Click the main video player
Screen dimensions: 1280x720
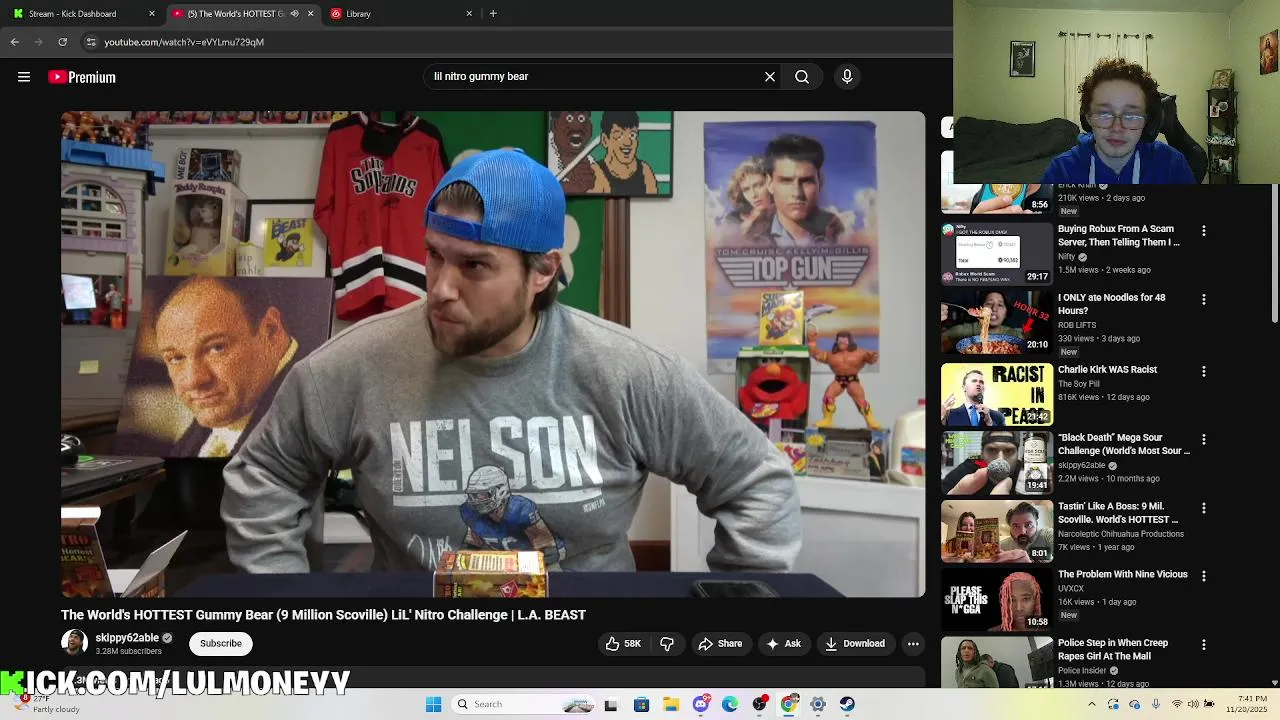coord(493,354)
